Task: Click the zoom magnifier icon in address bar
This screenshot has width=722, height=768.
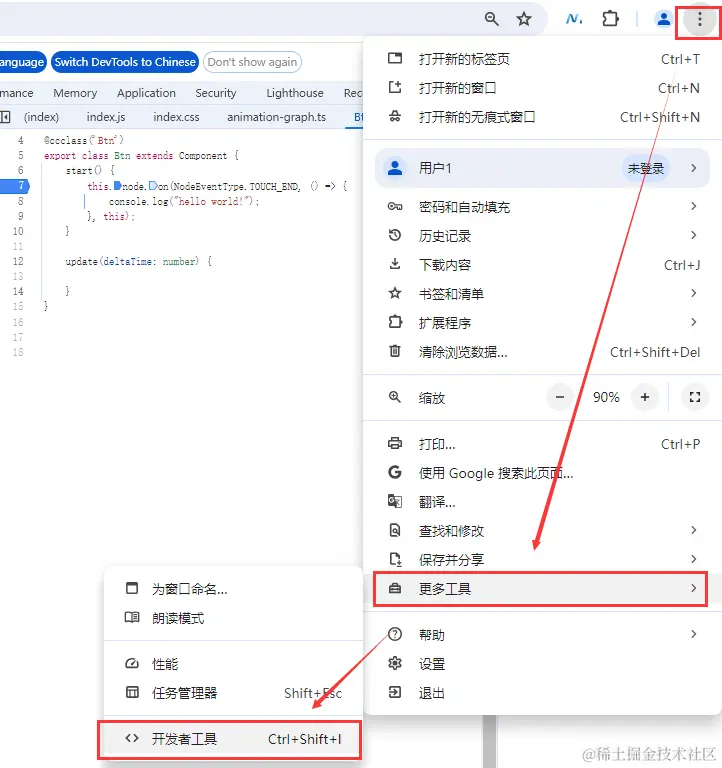Action: [491, 19]
